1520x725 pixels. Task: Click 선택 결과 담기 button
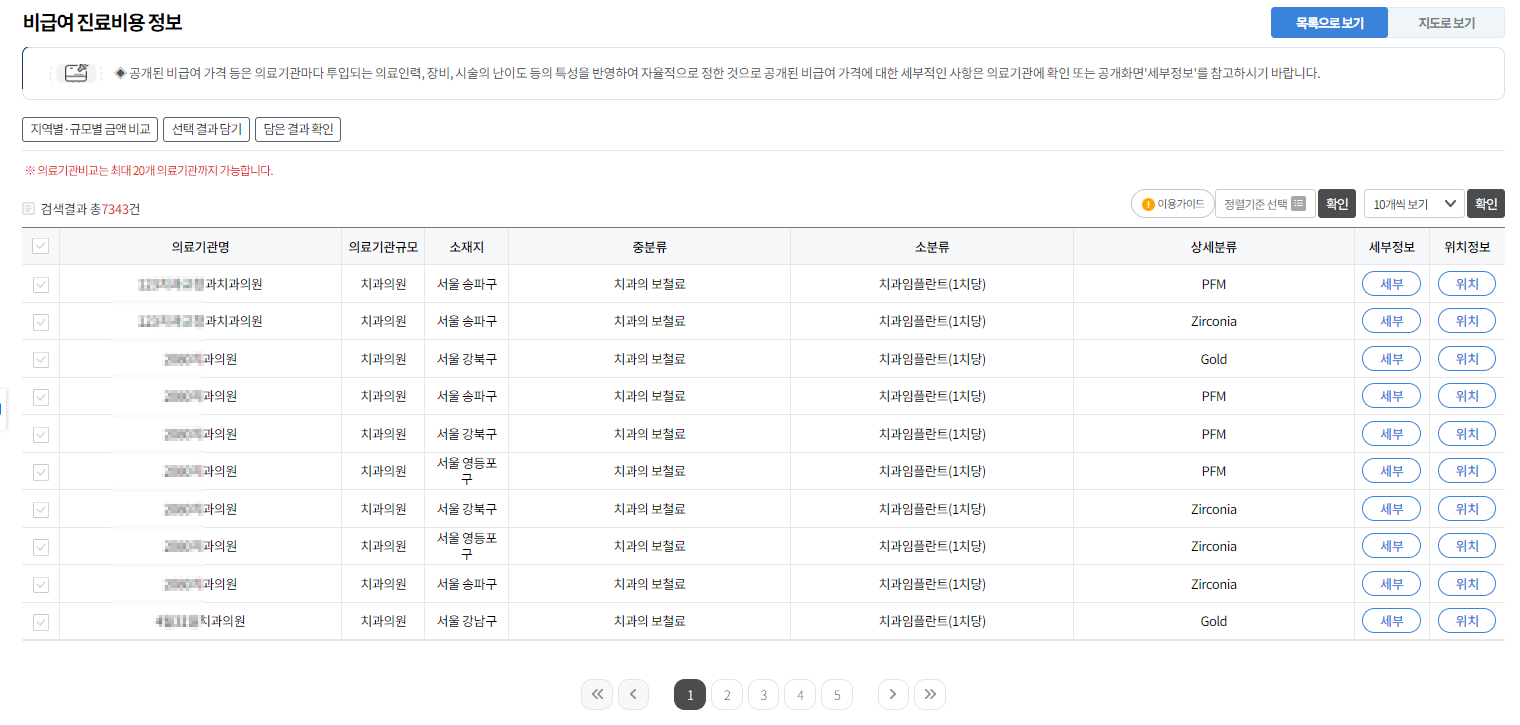click(x=207, y=129)
